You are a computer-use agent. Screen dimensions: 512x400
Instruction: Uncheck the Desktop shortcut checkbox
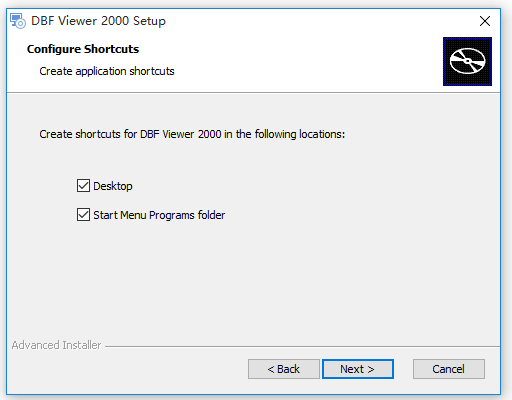click(83, 186)
